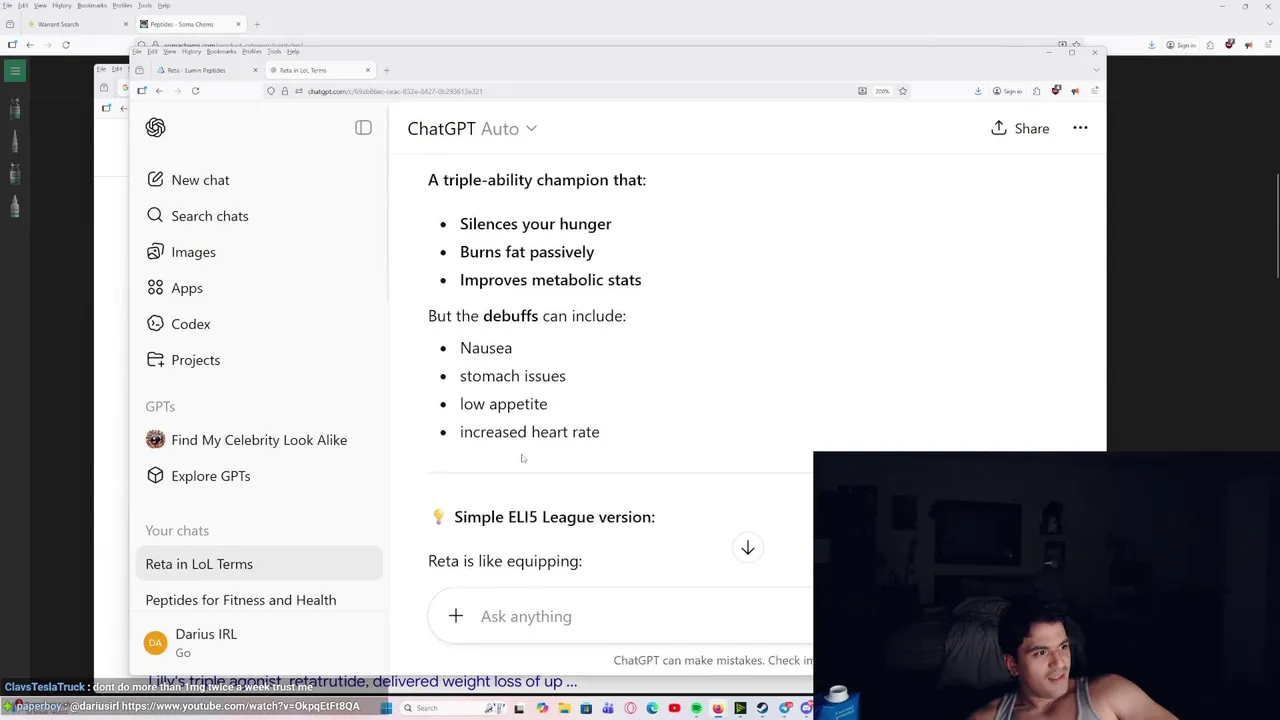The image size is (1280, 720).
Task: Click the Share button
Action: tap(1020, 128)
